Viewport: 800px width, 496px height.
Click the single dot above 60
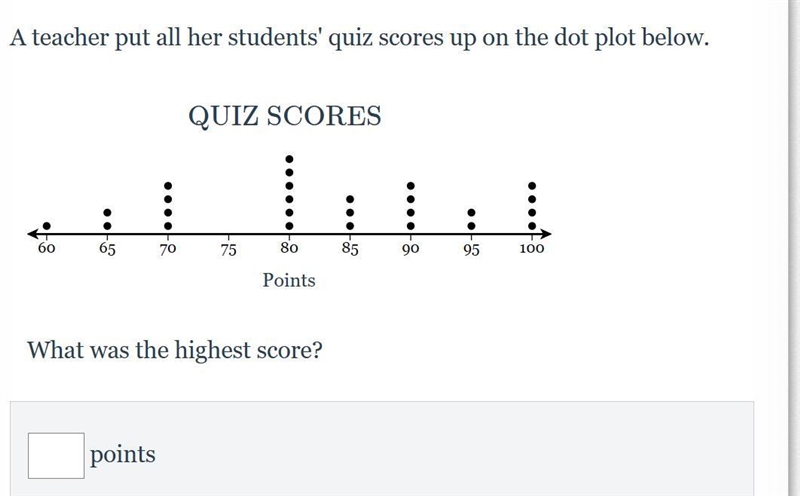click(x=46, y=226)
